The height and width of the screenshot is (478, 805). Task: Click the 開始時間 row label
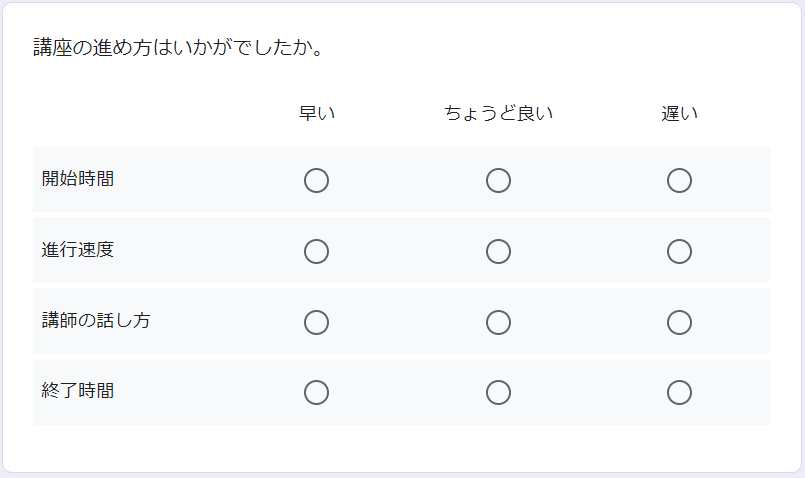(x=78, y=179)
